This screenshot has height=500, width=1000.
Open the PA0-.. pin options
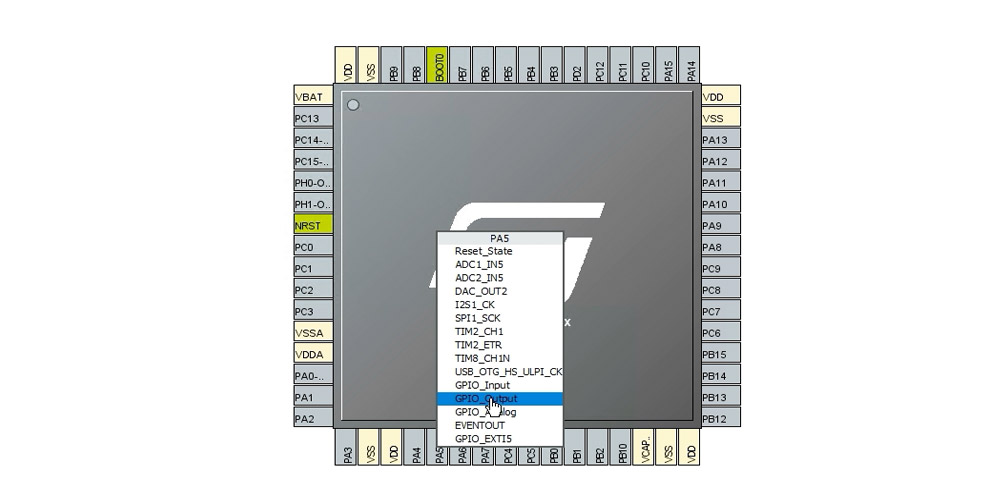click(313, 376)
